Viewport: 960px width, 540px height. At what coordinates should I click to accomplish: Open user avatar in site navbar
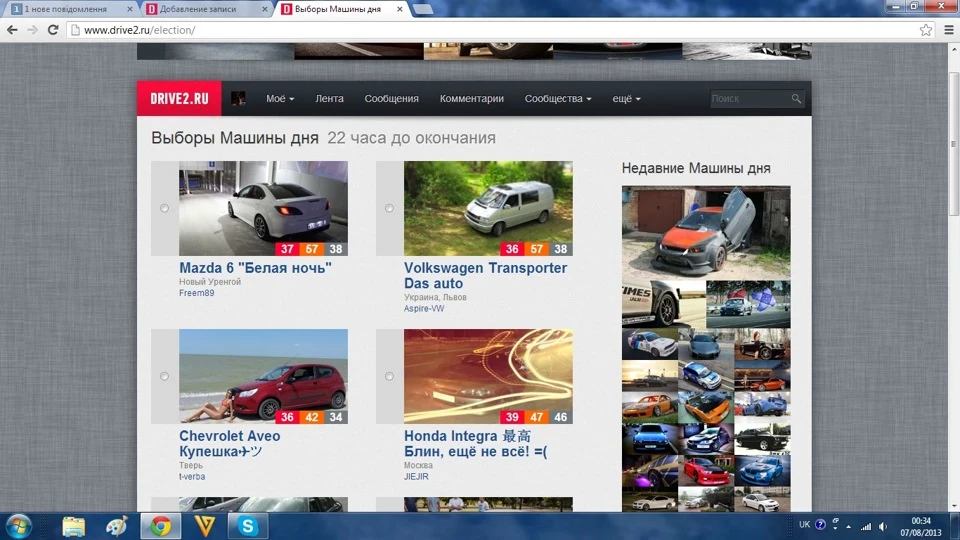238,98
